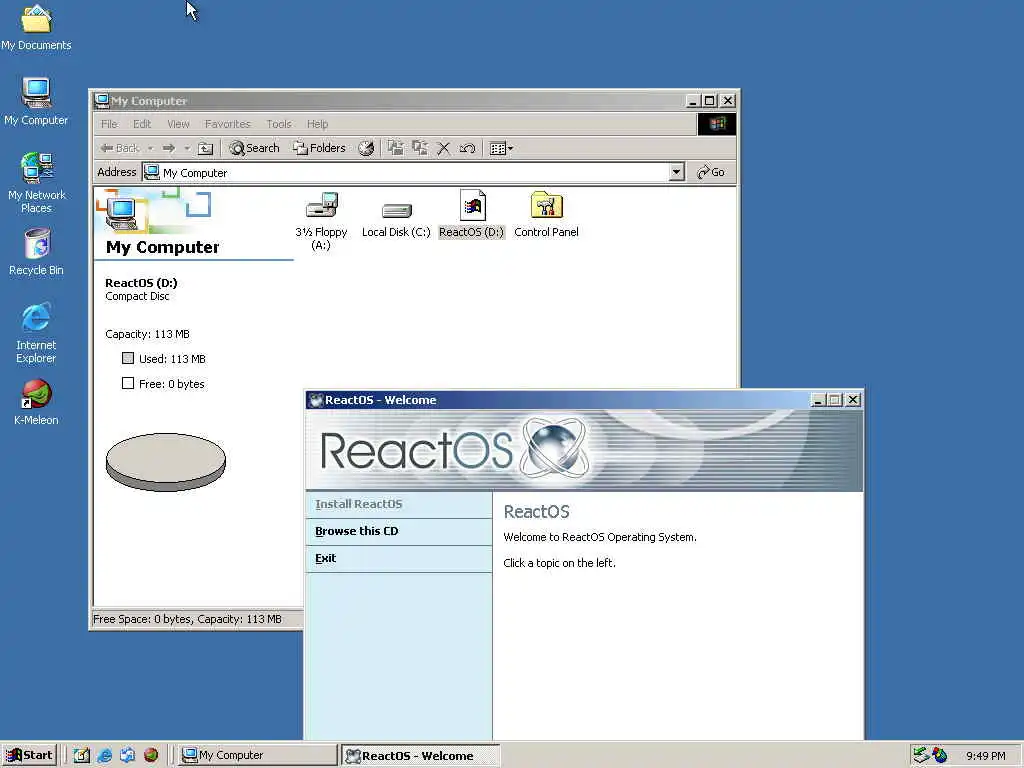Select the K-Meleon desktop shortcut
The width and height of the screenshot is (1024, 768).
36,402
